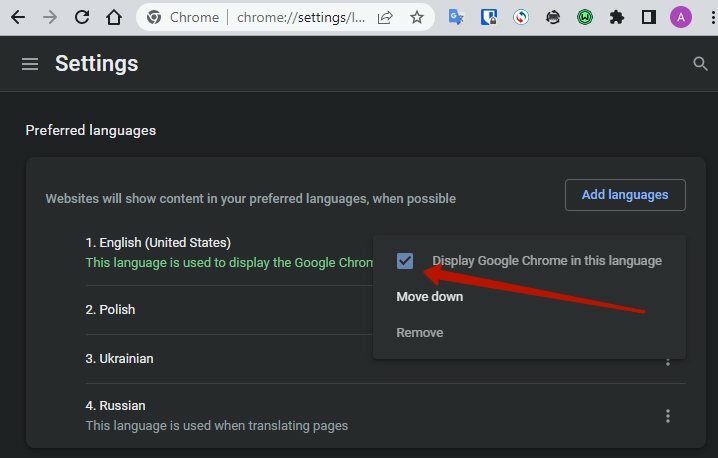718x458 pixels.
Task: Uncheck Display Google Chrome in this language
Action: [405, 261]
